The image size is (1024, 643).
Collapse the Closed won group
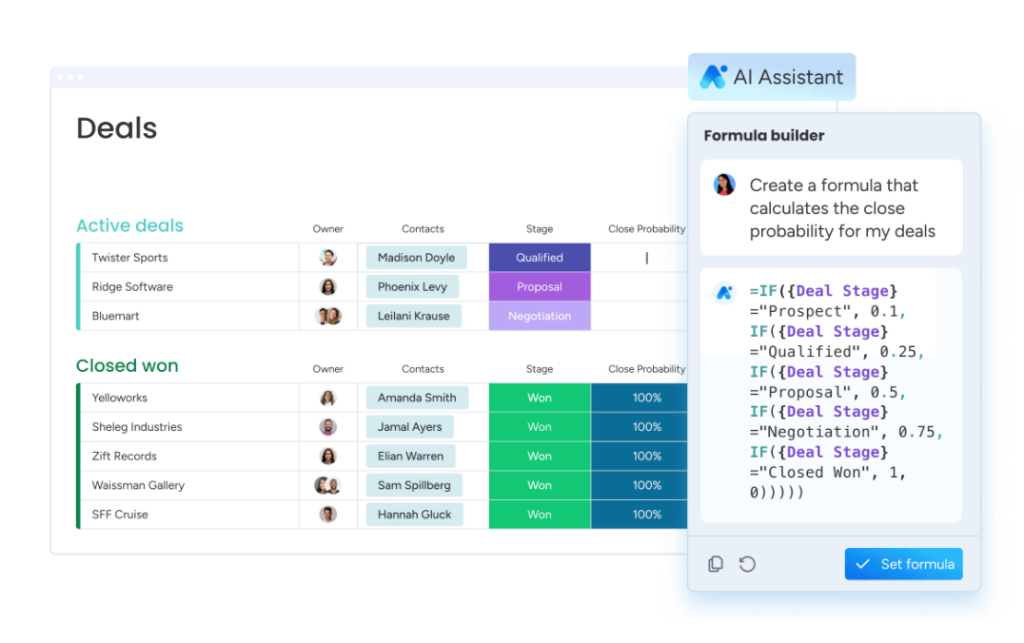click(127, 366)
